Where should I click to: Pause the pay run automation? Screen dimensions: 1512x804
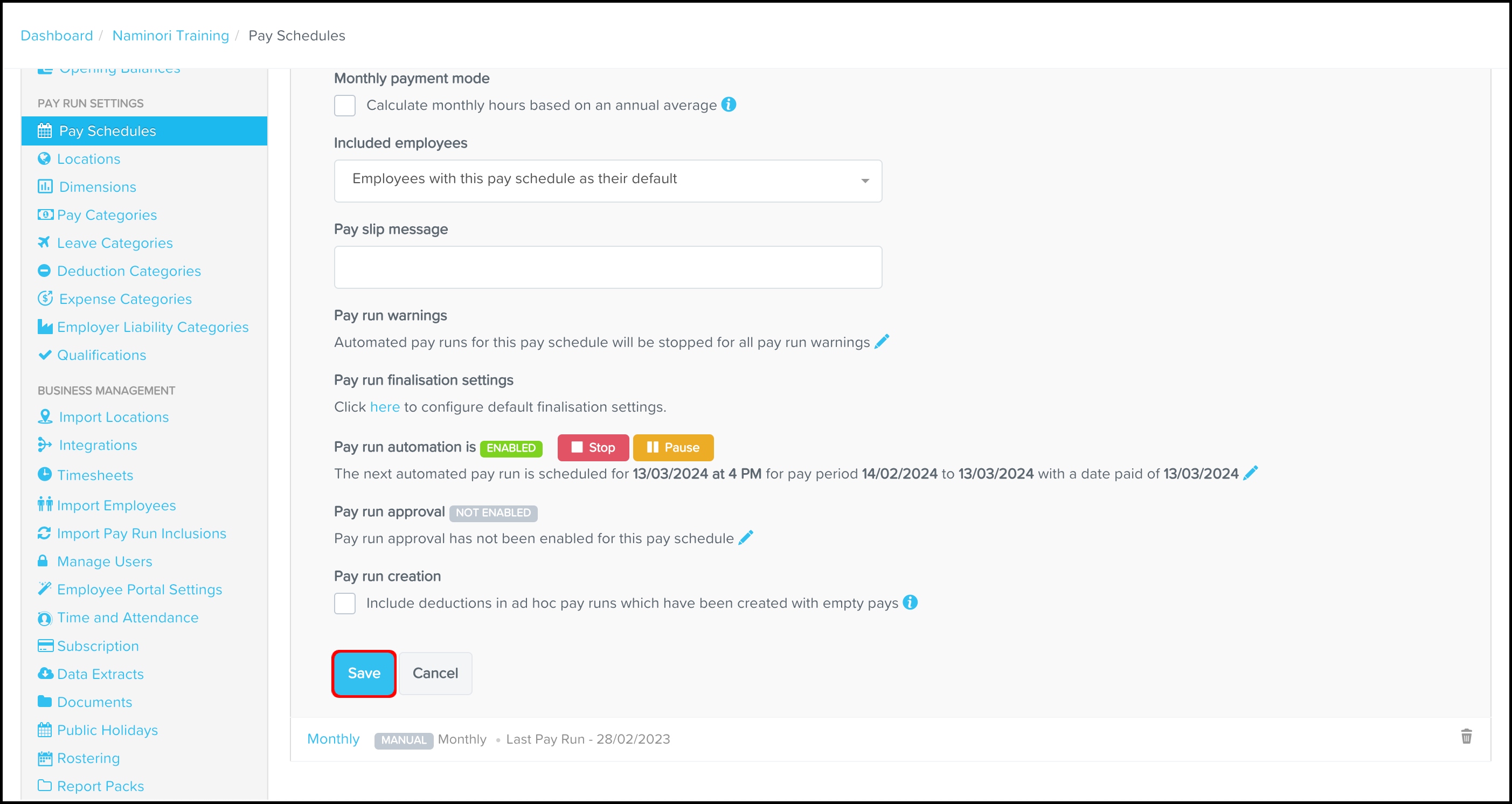tap(673, 447)
